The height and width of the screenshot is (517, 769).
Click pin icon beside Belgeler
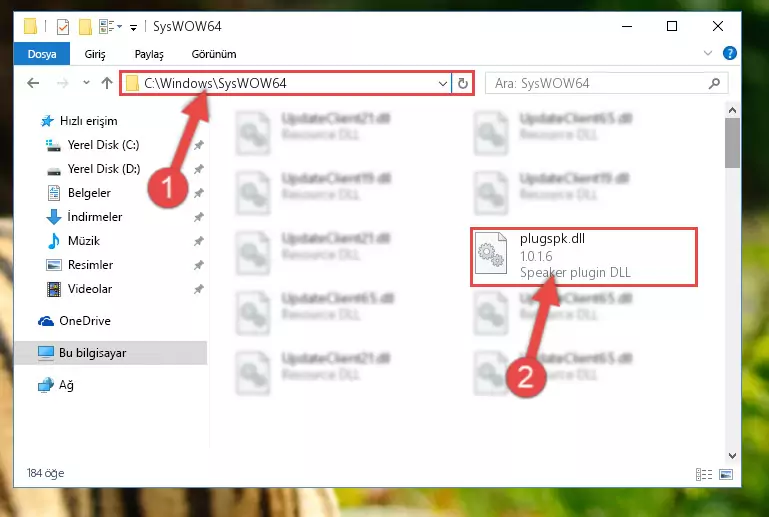[199, 193]
